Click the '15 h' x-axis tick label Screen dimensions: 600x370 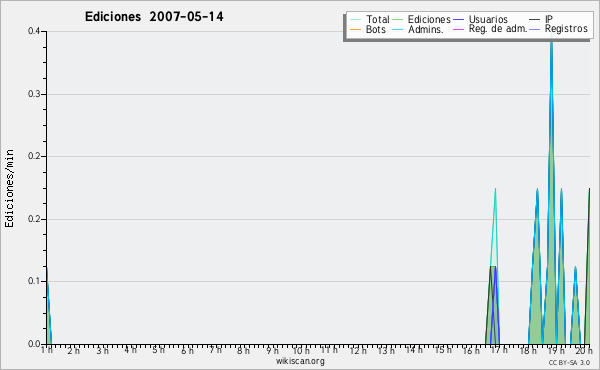[x=443, y=350]
